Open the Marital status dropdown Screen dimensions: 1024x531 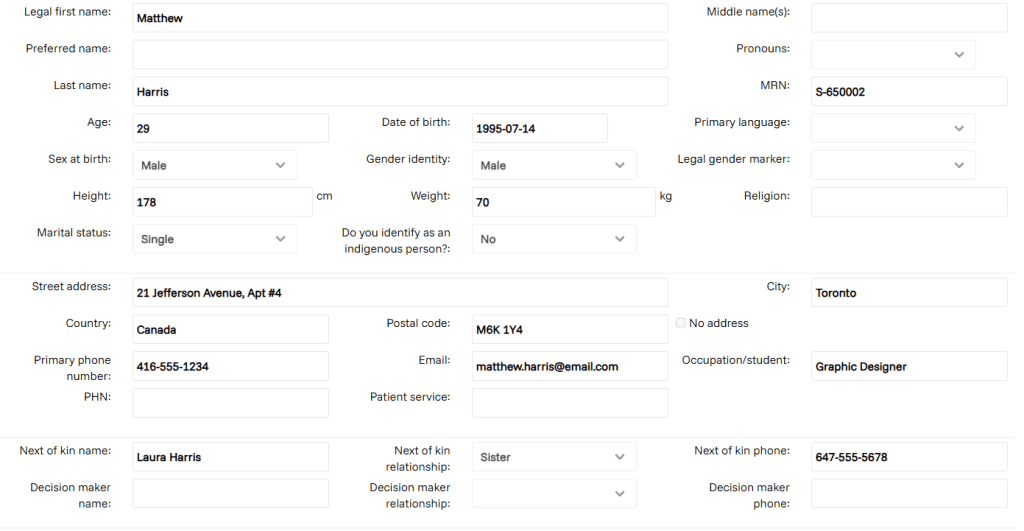(214, 239)
